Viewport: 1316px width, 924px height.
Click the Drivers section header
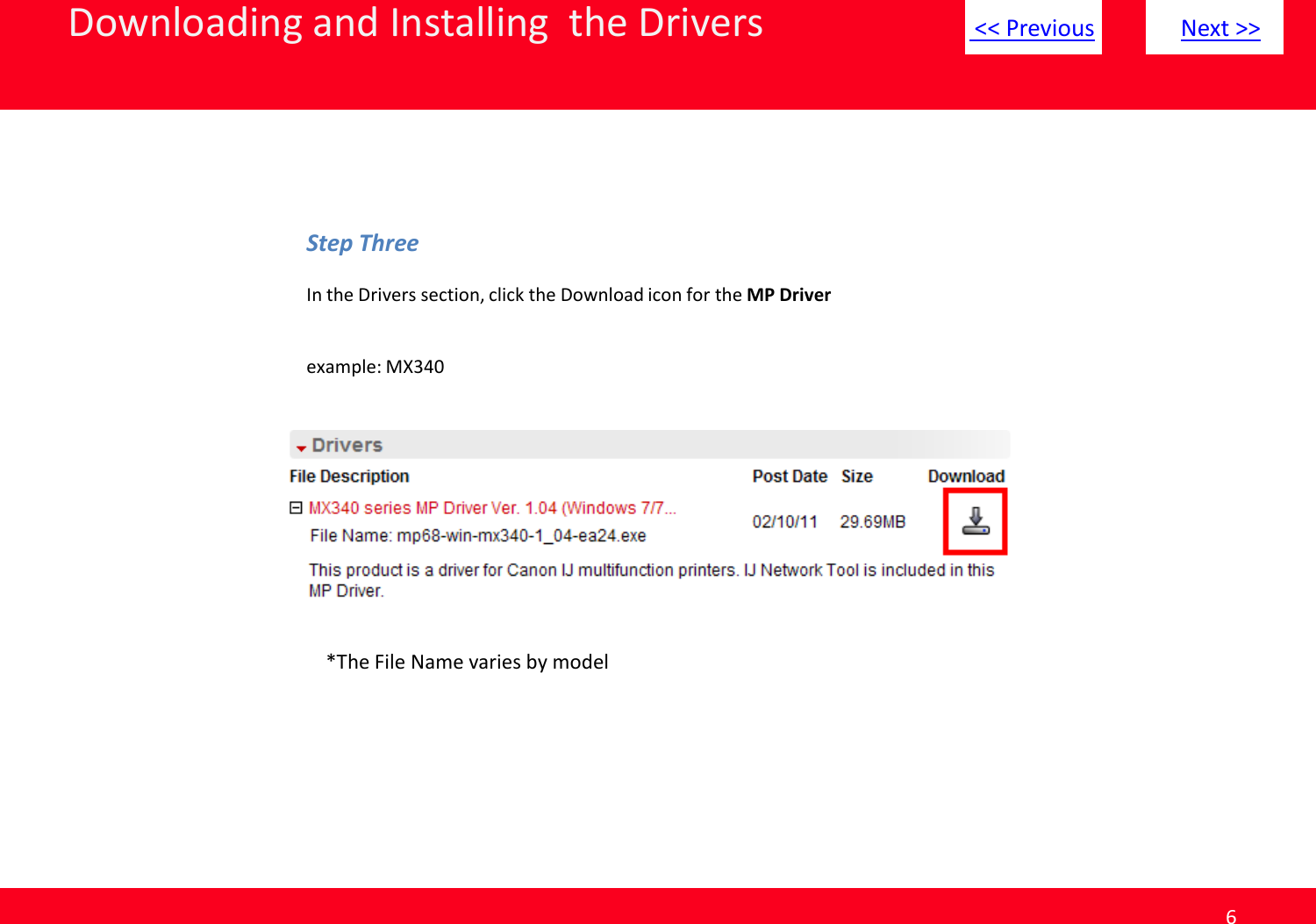point(649,445)
